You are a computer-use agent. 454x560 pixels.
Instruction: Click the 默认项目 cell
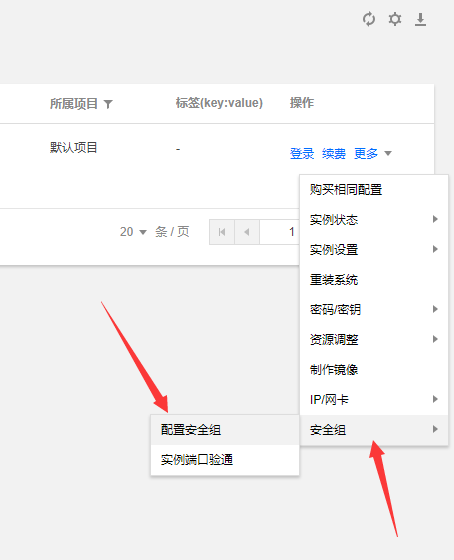click(73, 148)
